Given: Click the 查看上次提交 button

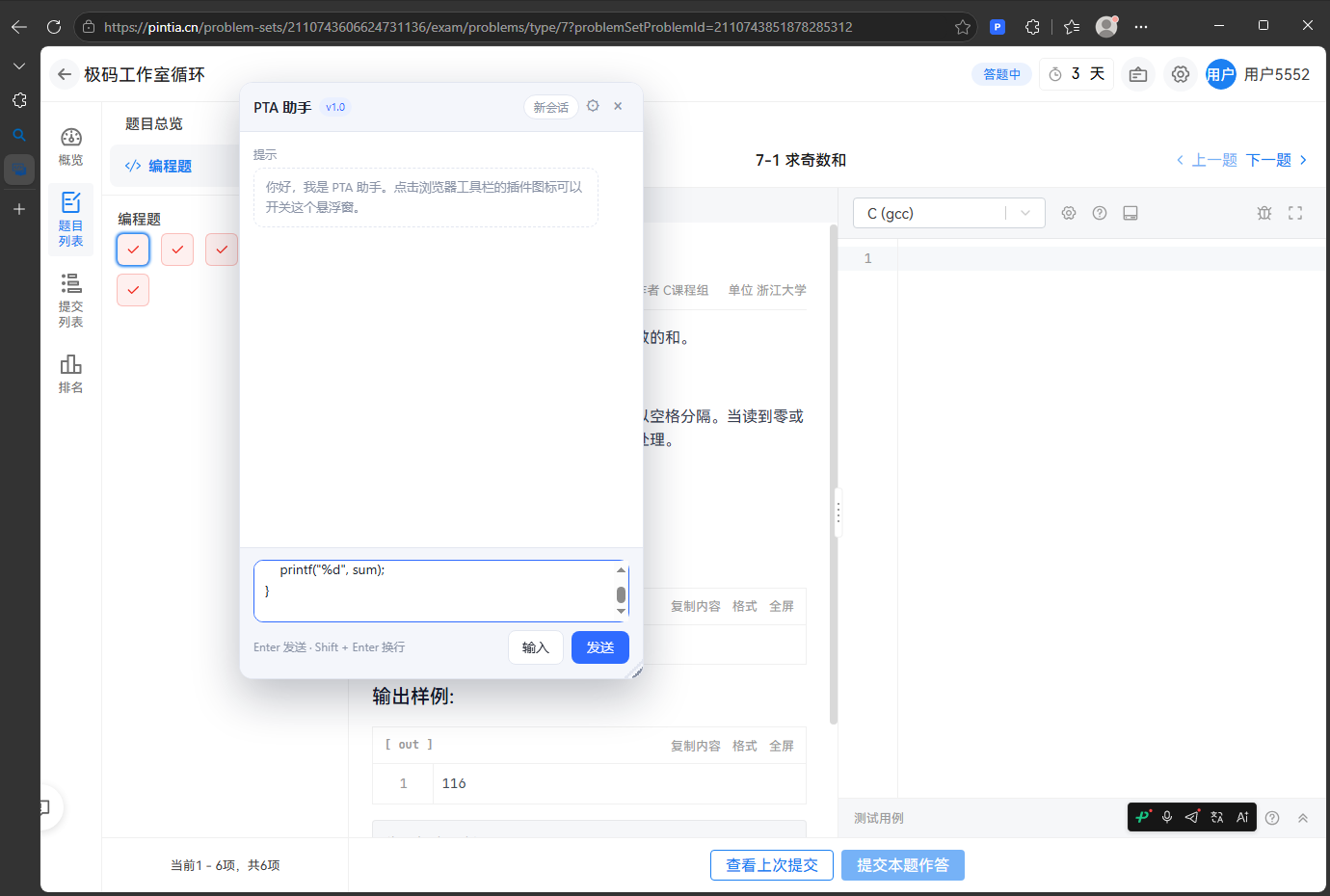Looking at the screenshot, I should point(772,865).
